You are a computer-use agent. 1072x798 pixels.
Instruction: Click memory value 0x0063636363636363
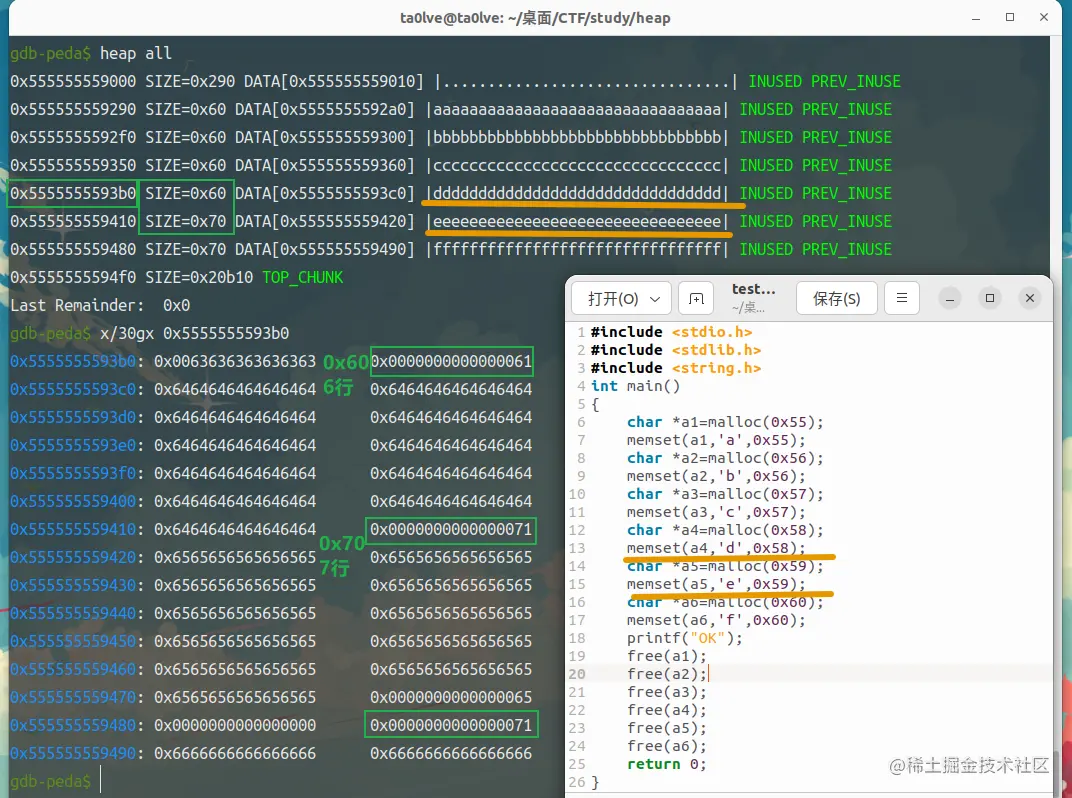(235, 361)
